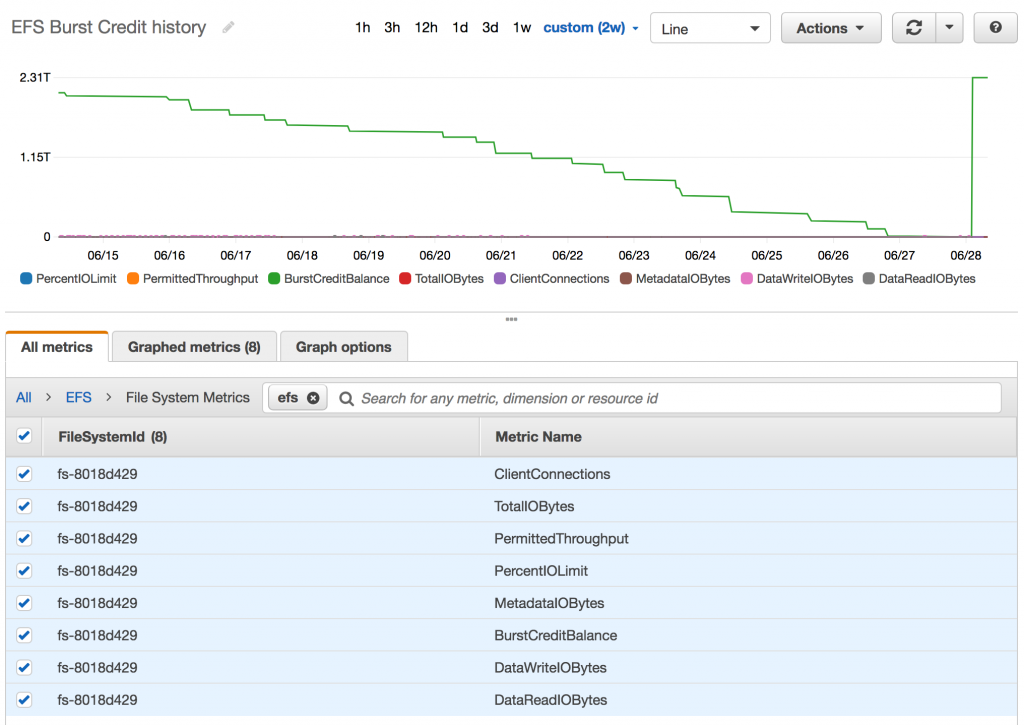Open refresh interval dropdown arrow
This screenshot has width=1024, height=725.
click(950, 28)
